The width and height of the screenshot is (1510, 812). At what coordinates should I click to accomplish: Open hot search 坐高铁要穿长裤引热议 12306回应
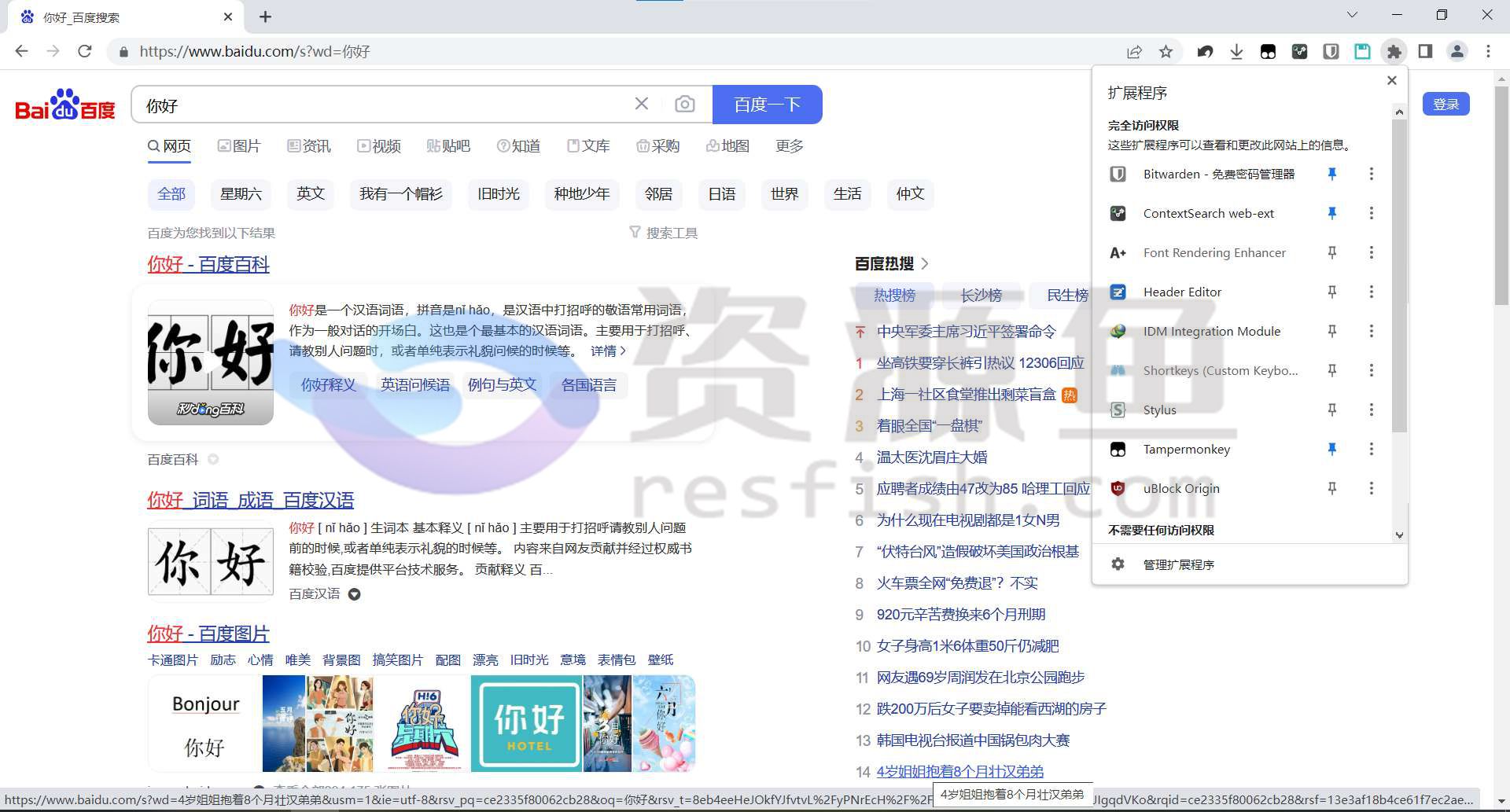coord(980,363)
